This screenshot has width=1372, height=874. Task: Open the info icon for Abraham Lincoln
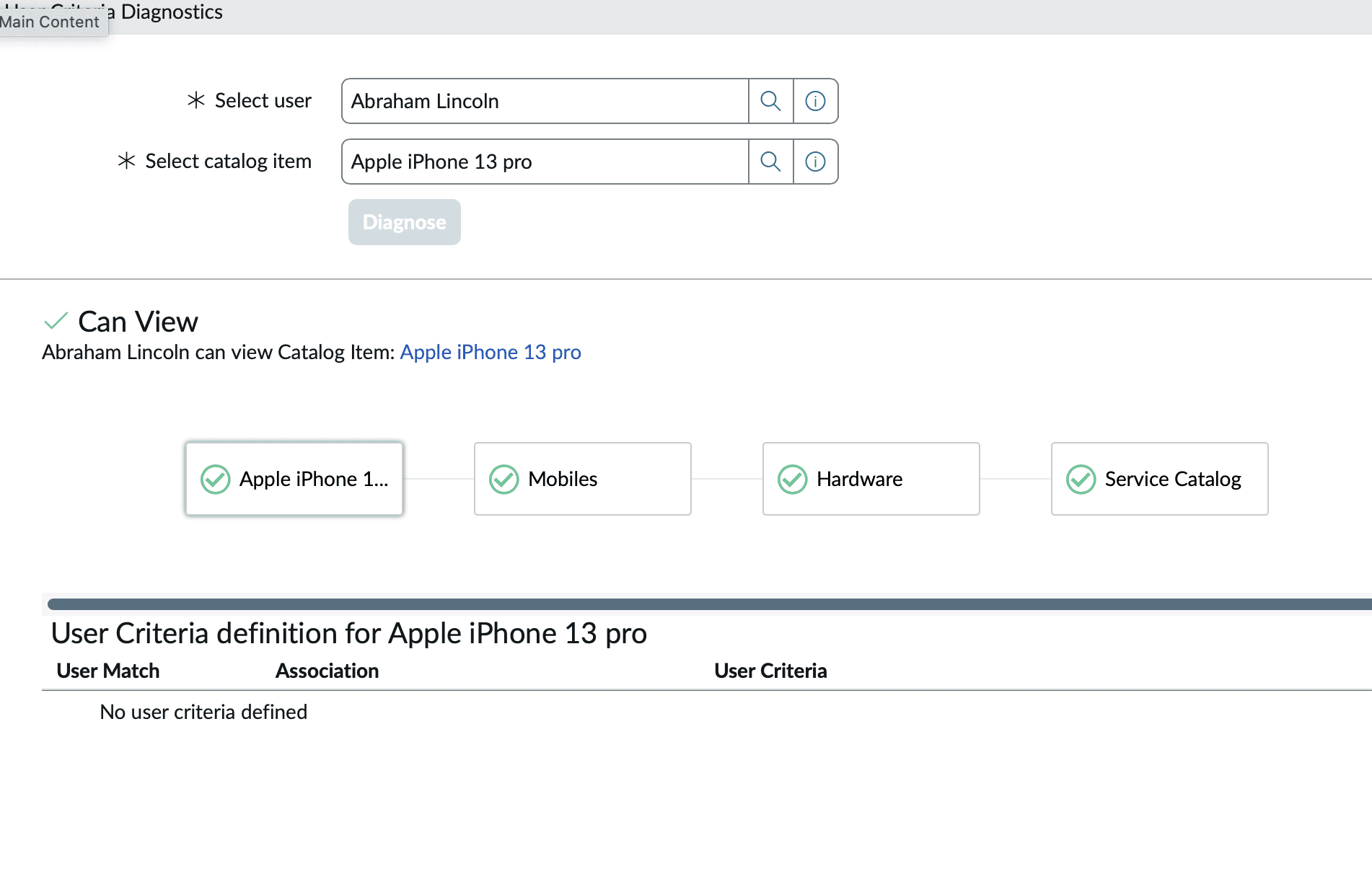pos(815,101)
